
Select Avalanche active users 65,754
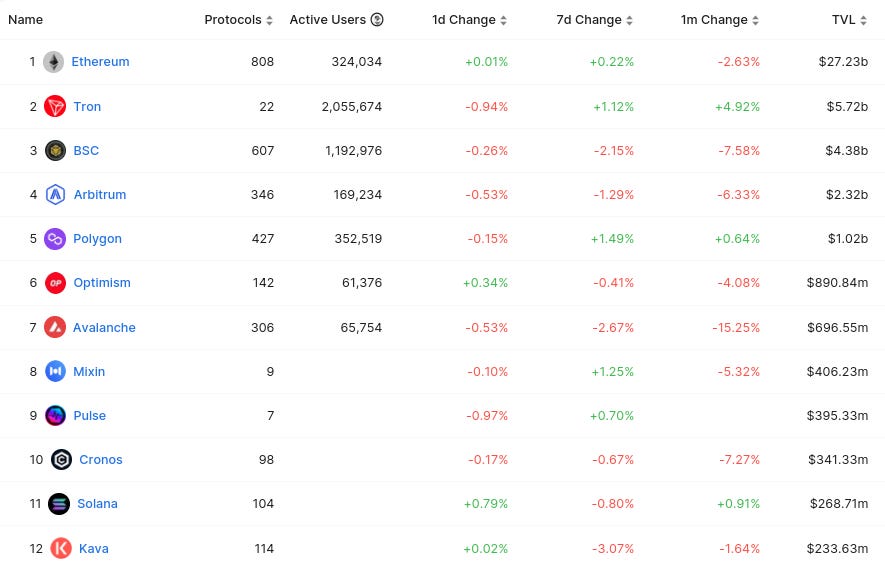tap(361, 328)
